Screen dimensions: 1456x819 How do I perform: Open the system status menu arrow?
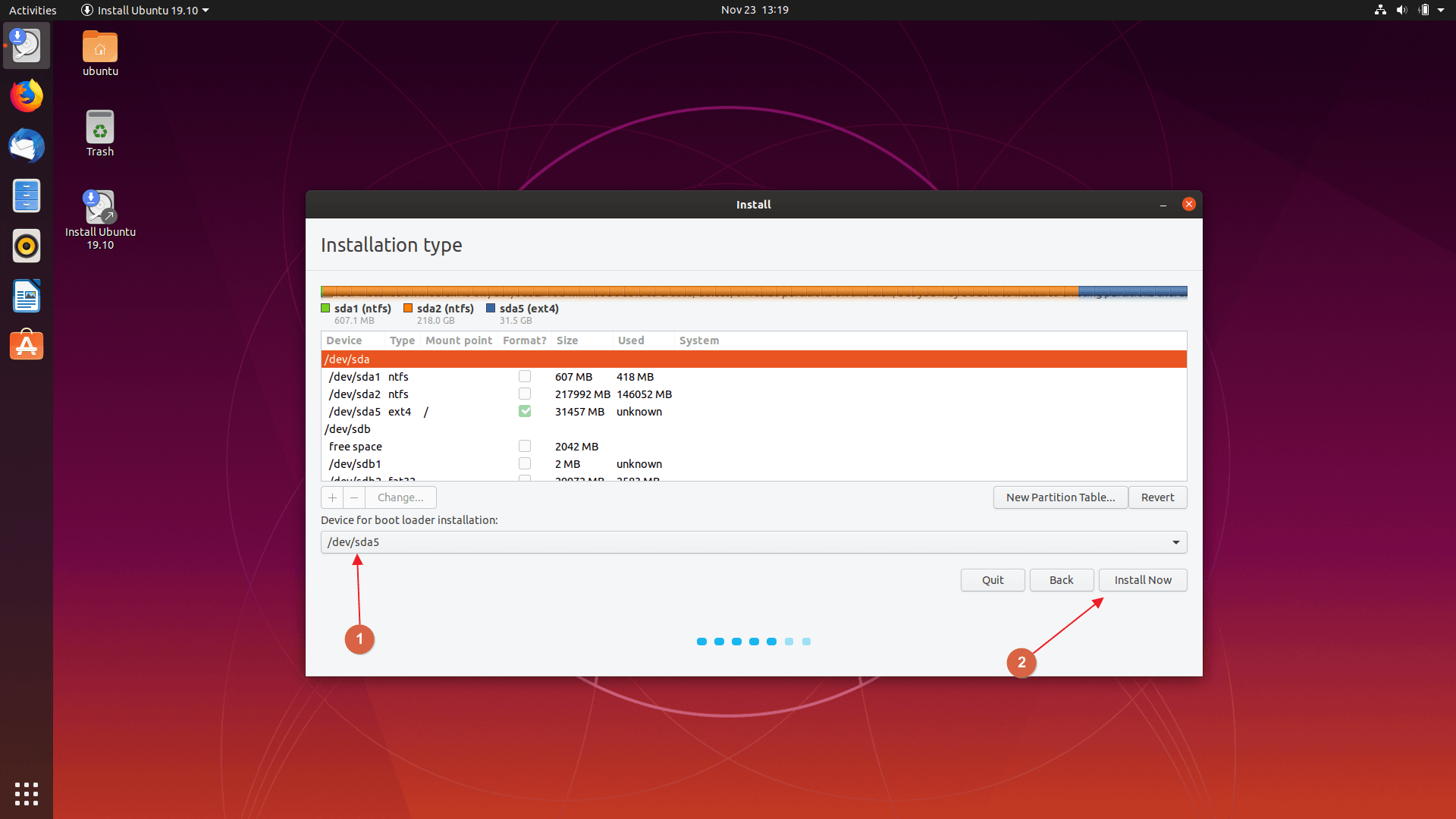(x=1441, y=10)
